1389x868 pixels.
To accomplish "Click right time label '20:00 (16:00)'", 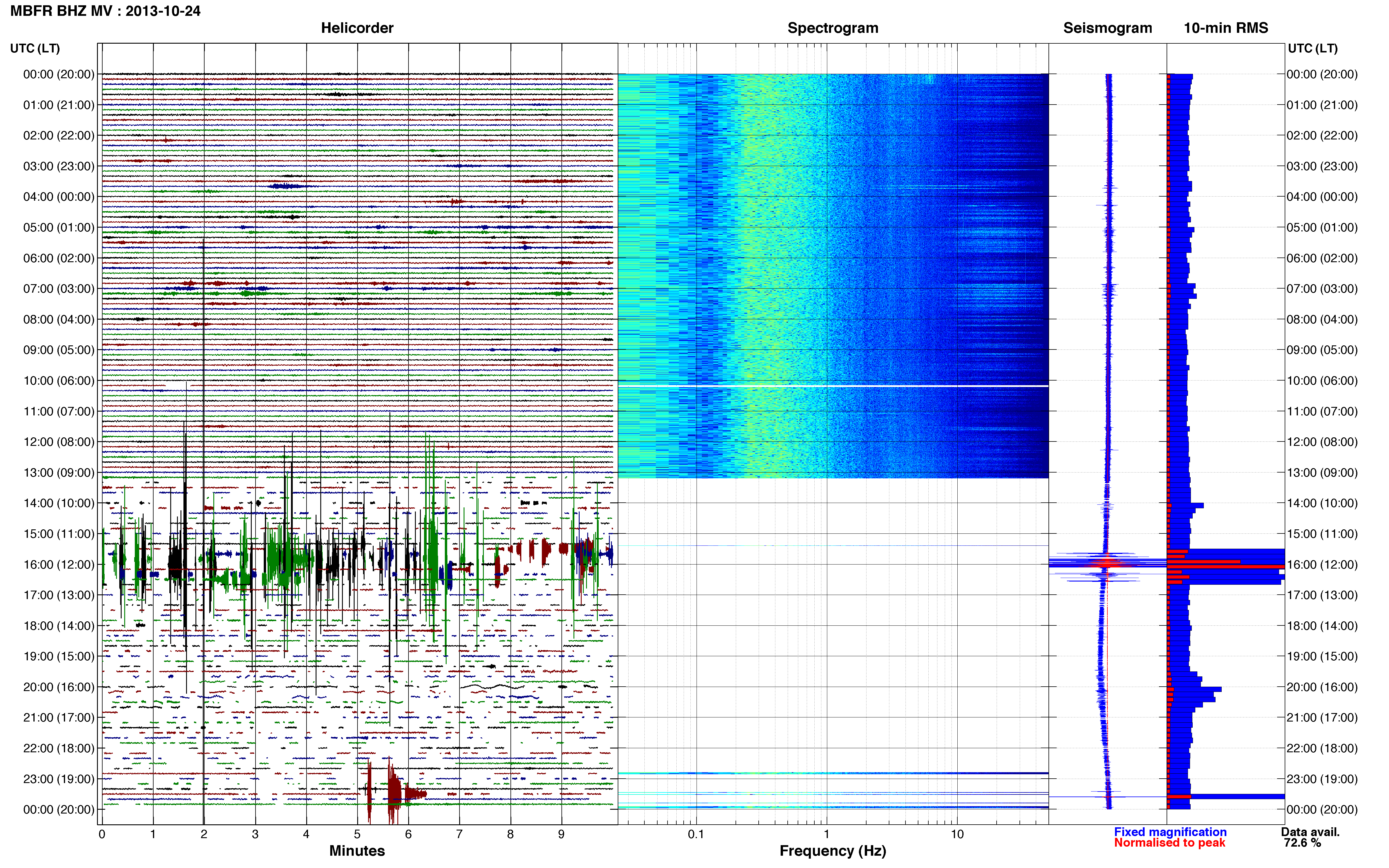I will [x=1322, y=687].
